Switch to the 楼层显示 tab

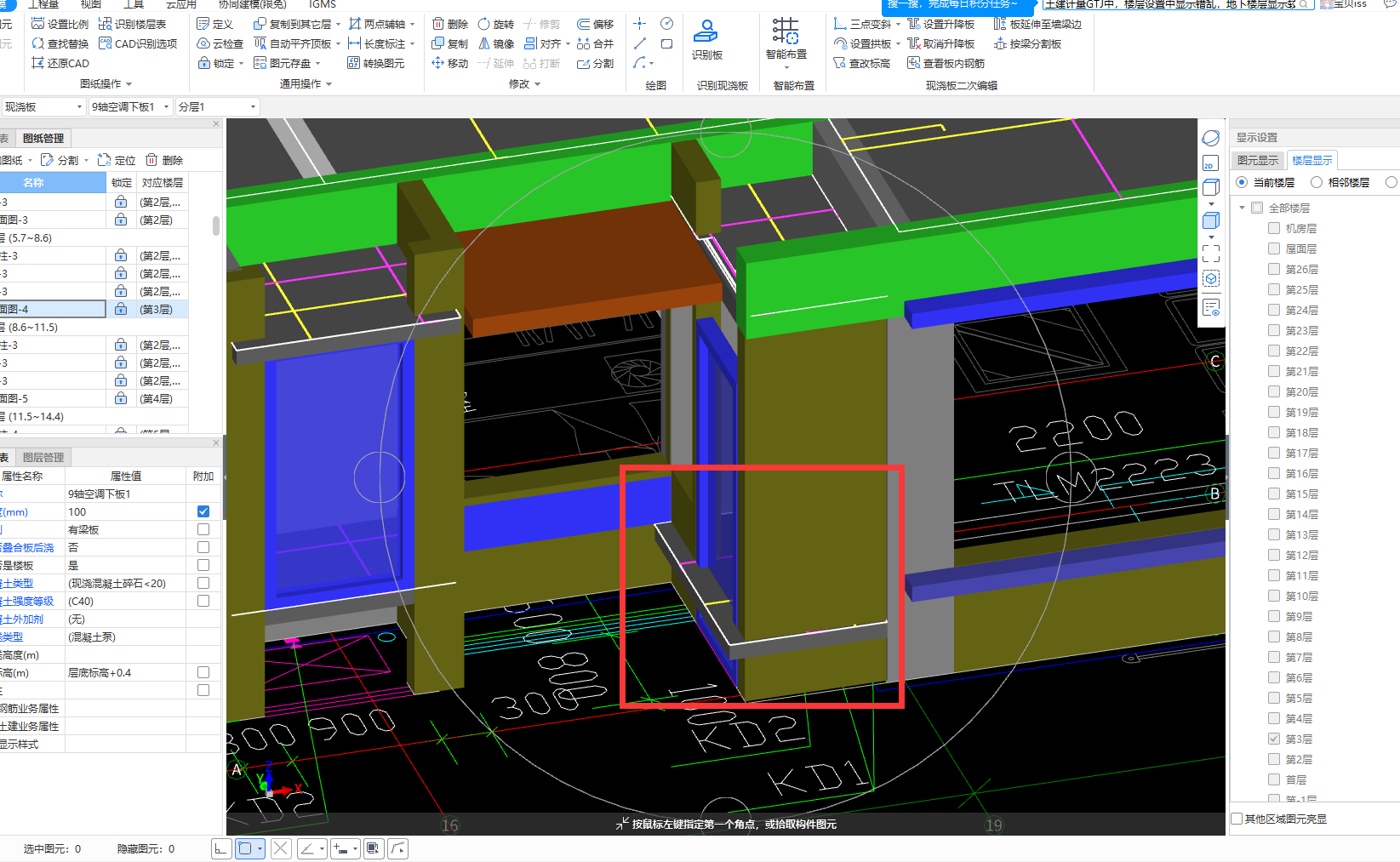[1311, 160]
